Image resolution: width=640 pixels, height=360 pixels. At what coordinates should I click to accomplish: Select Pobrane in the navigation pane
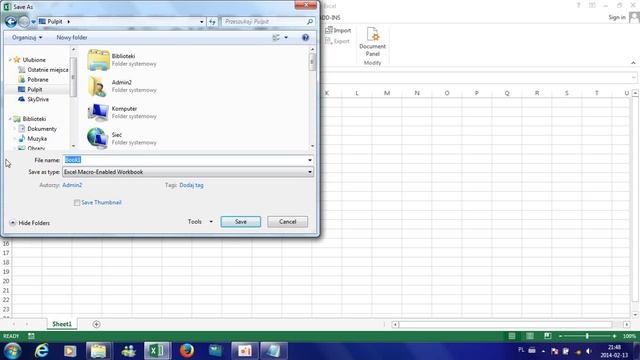(x=33, y=80)
